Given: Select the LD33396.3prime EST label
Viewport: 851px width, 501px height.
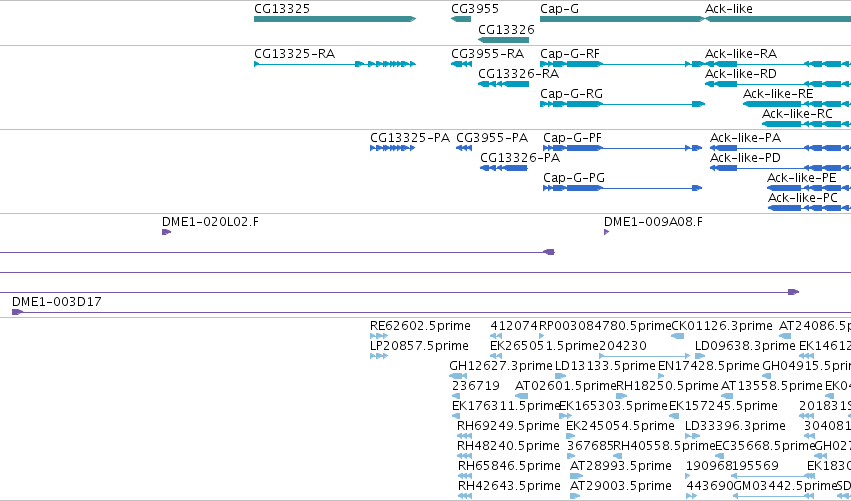Looking at the screenshot, I should 735,426.
